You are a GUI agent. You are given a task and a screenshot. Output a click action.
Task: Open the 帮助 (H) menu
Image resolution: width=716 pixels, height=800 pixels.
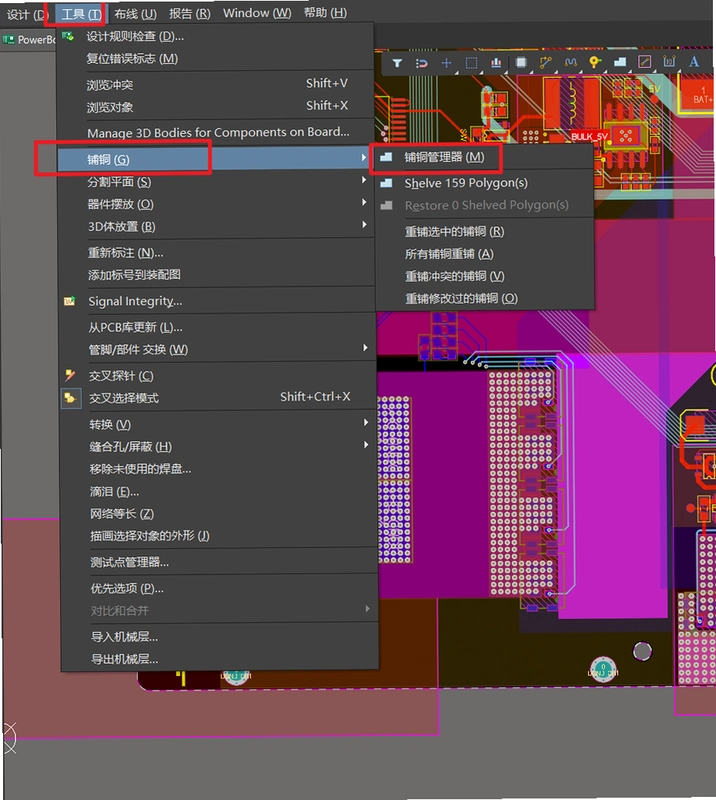tap(325, 12)
